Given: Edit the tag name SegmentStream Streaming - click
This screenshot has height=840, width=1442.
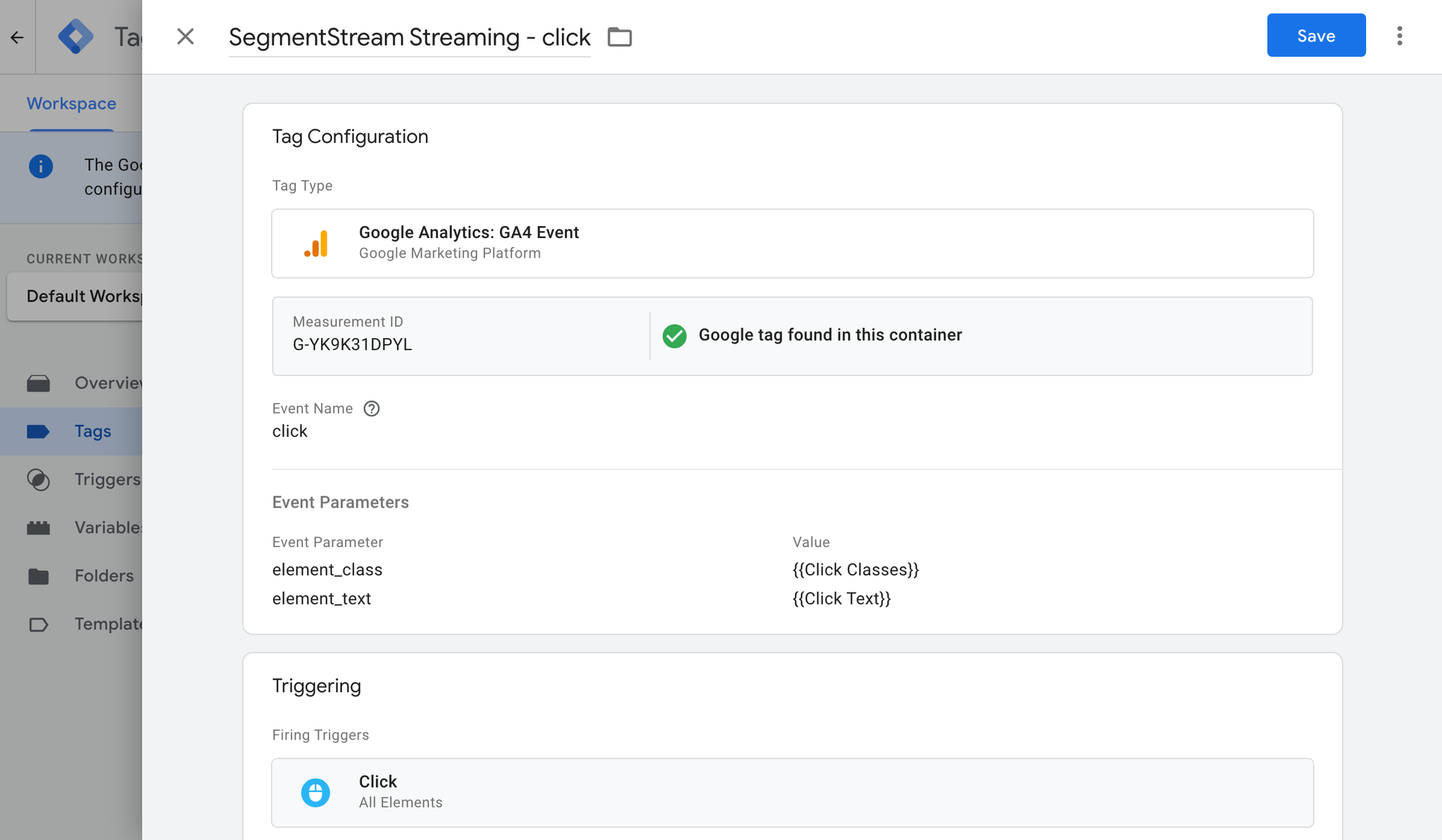Looking at the screenshot, I should [409, 37].
